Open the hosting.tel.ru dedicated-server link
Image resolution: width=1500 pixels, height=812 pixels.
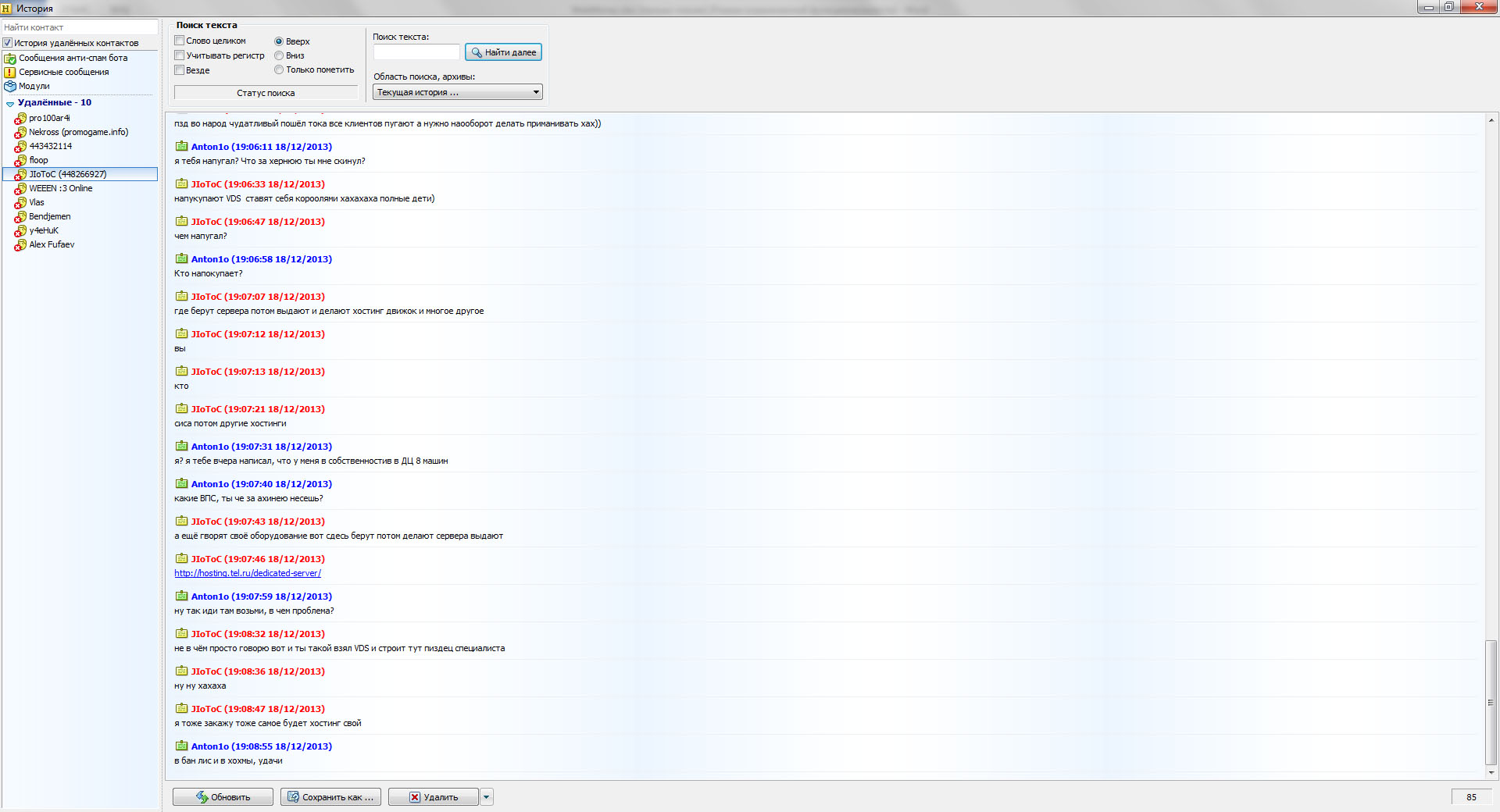[248, 573]
